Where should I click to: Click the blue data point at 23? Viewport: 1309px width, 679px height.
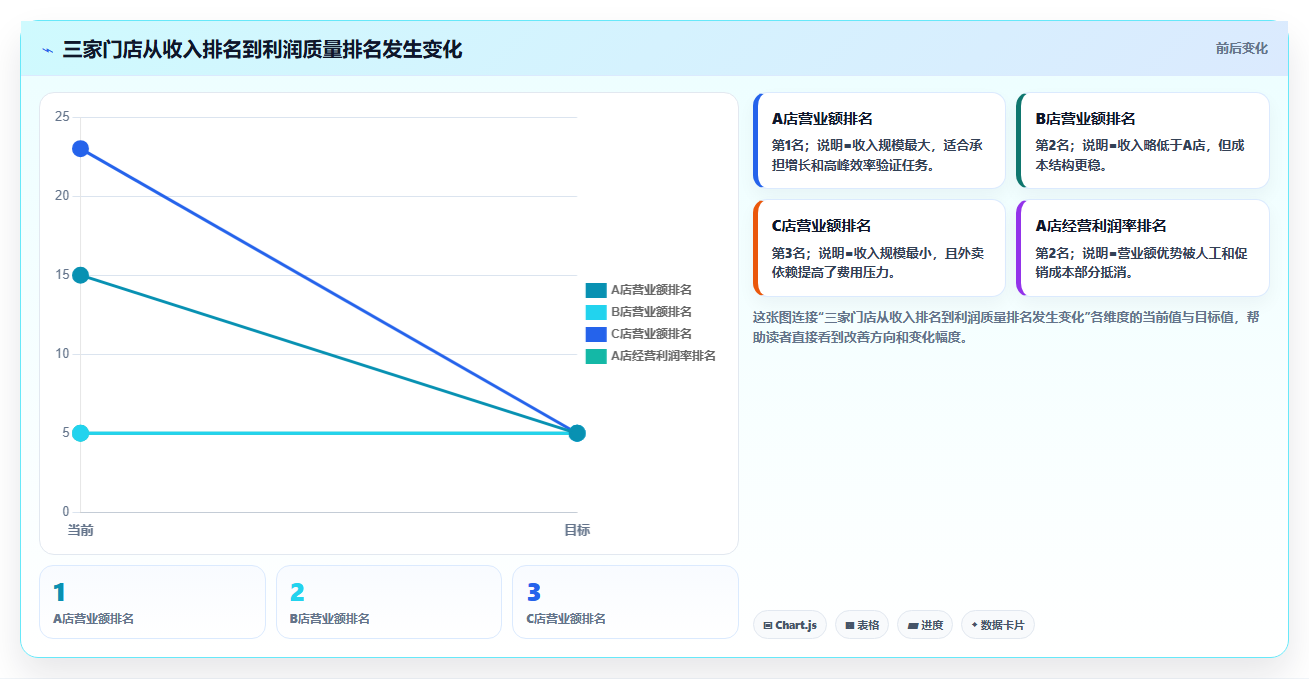pyautogui.click(x=80, y=149)
